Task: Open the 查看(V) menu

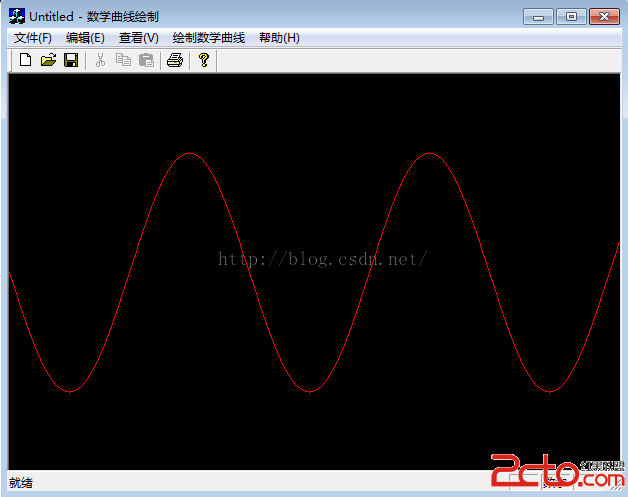Action: [x=139, y=38]
